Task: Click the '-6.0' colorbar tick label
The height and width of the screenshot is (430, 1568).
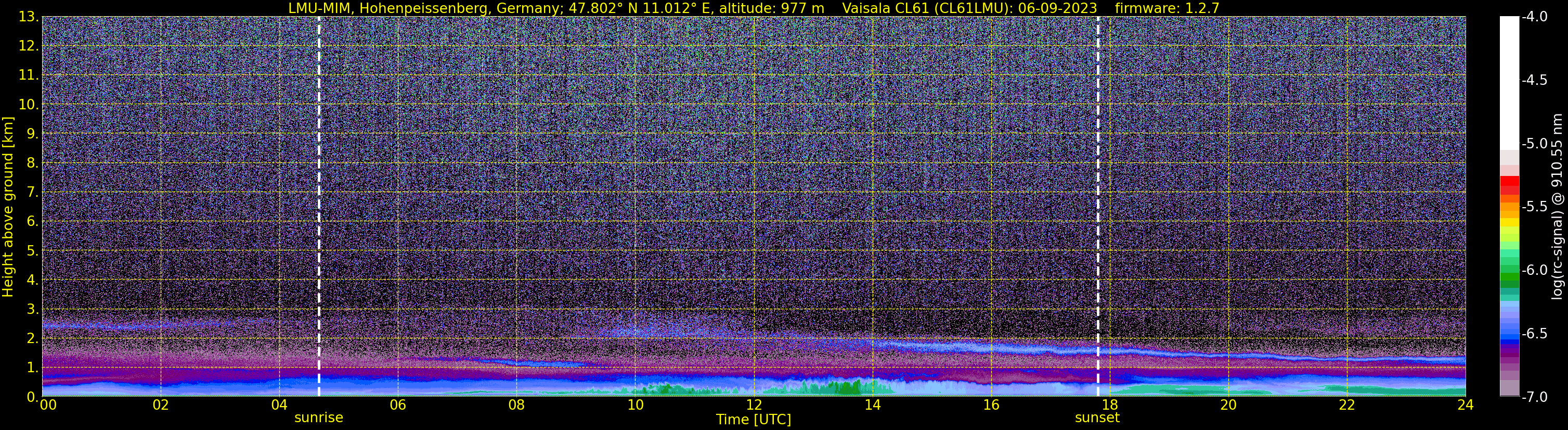Action: (x=1534, y=270)
